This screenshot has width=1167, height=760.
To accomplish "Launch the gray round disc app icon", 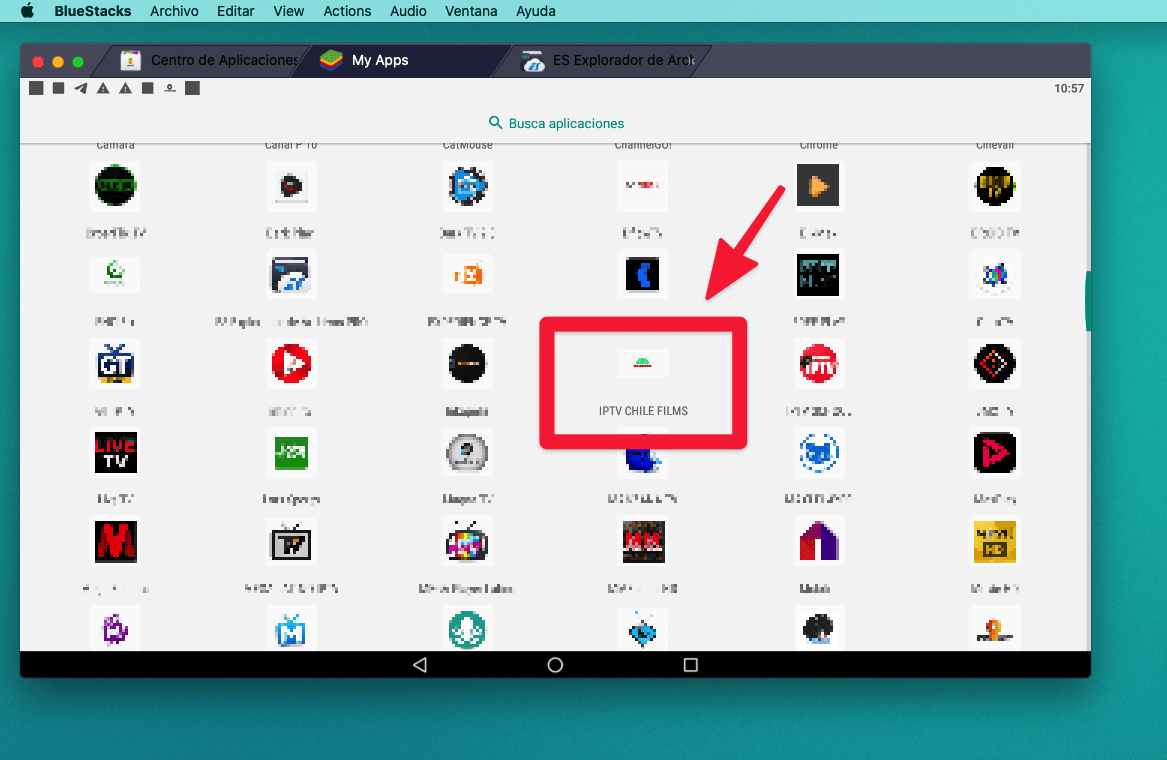I will tap(467, 453).
